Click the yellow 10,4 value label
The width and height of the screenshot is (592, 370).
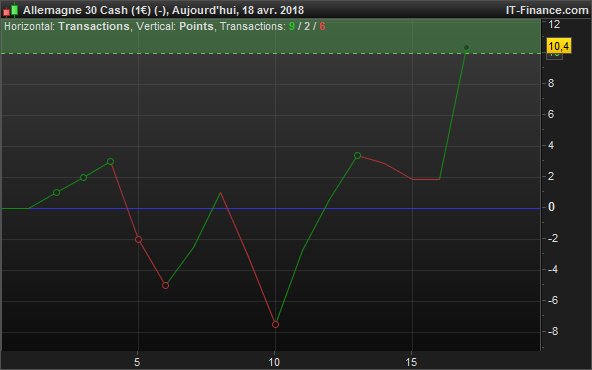coord(559,46)
